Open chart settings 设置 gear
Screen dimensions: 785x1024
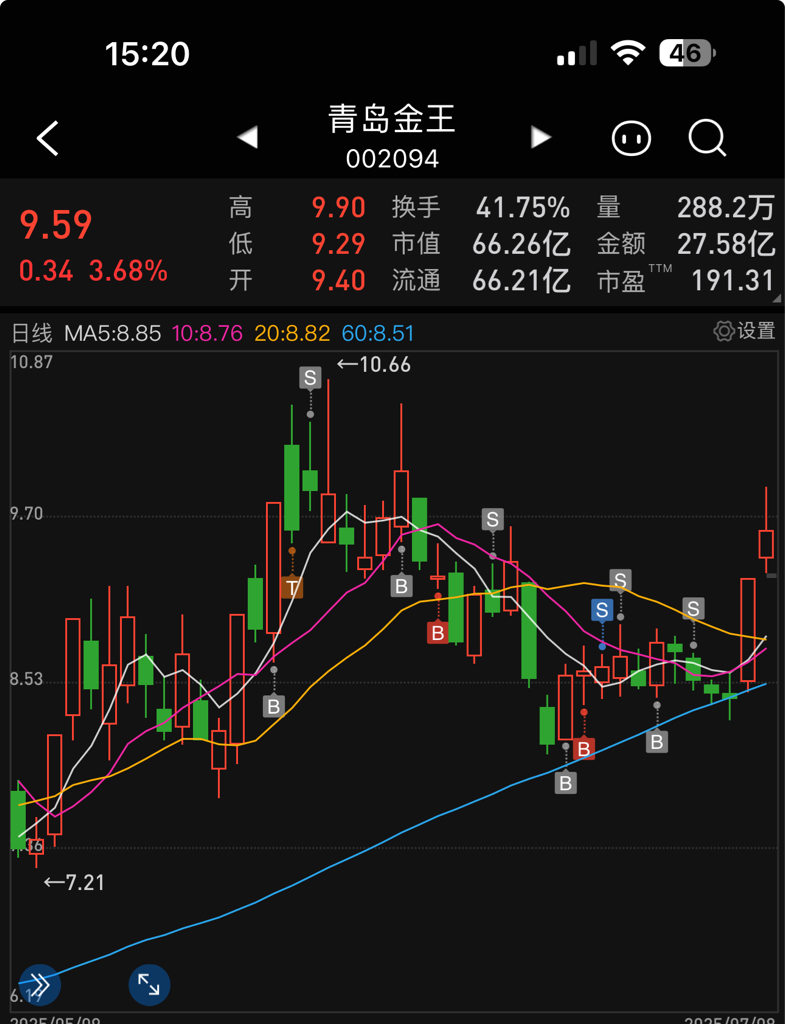coord(745,331)
